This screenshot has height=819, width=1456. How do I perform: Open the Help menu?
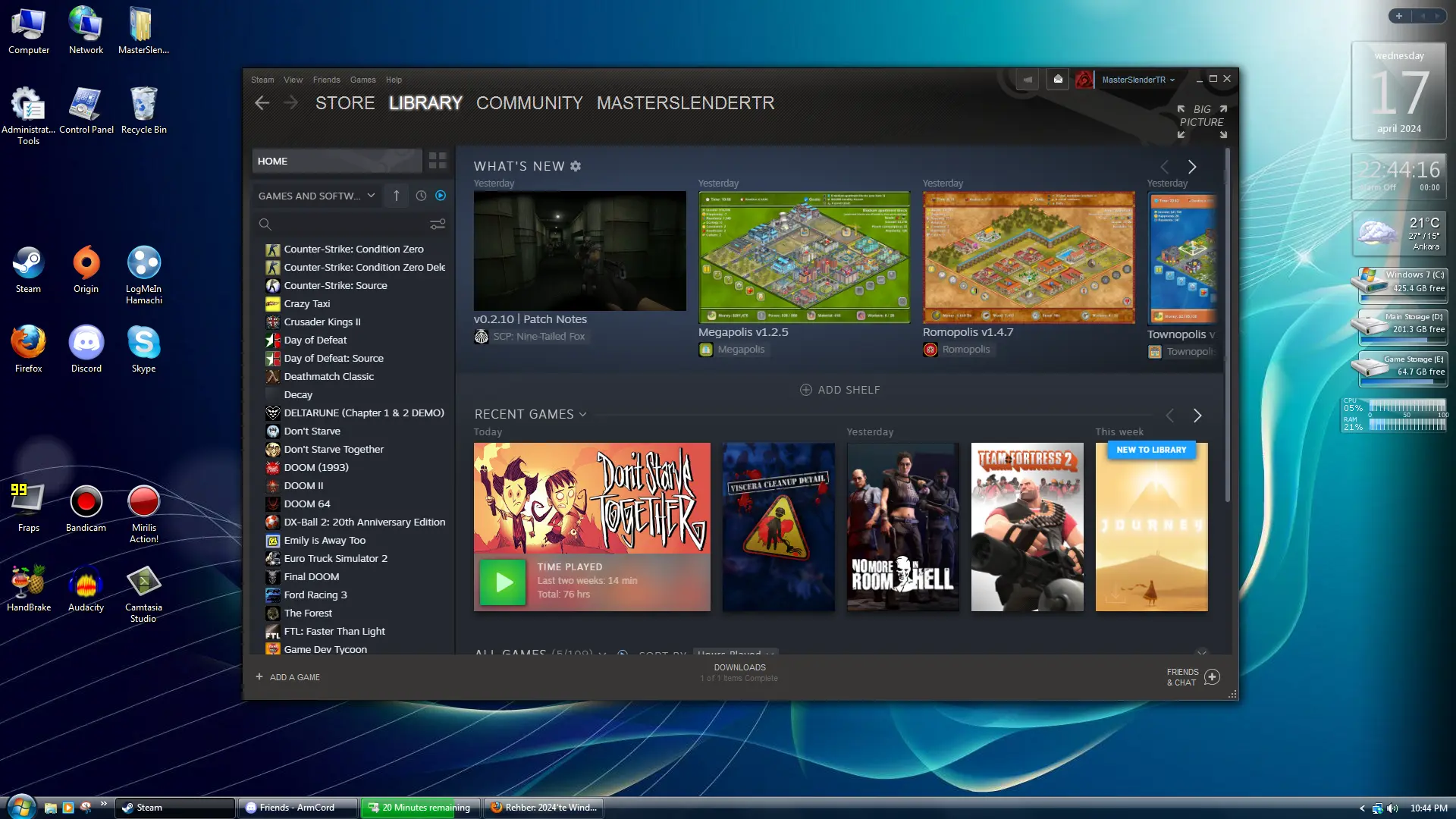coord(394,80)
